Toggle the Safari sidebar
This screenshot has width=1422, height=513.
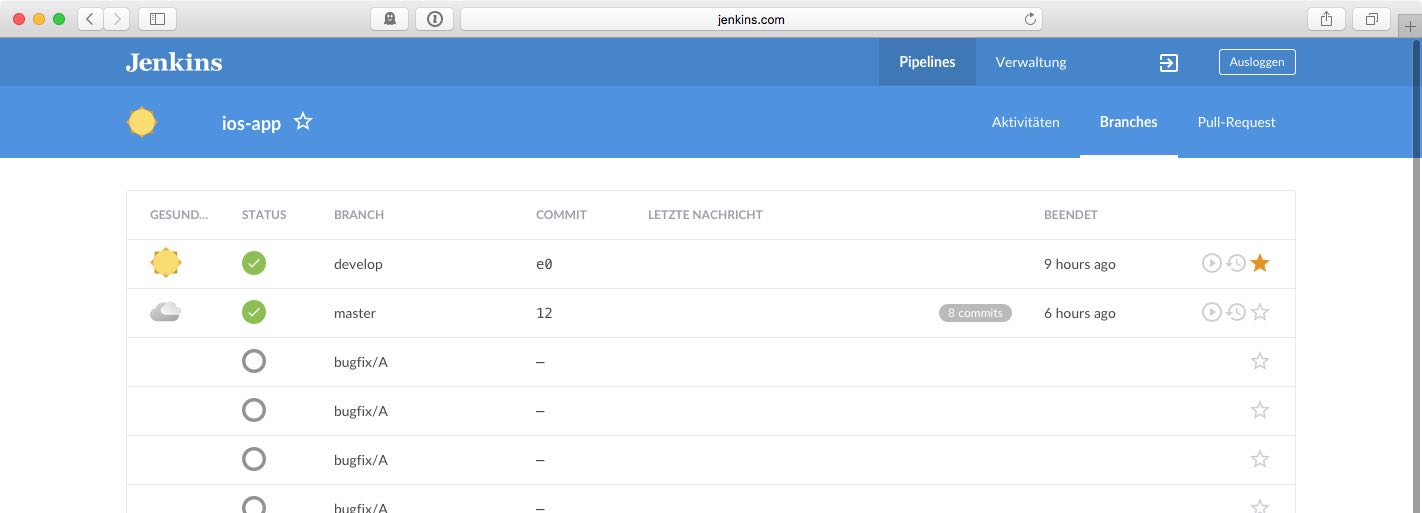[157, 19]
